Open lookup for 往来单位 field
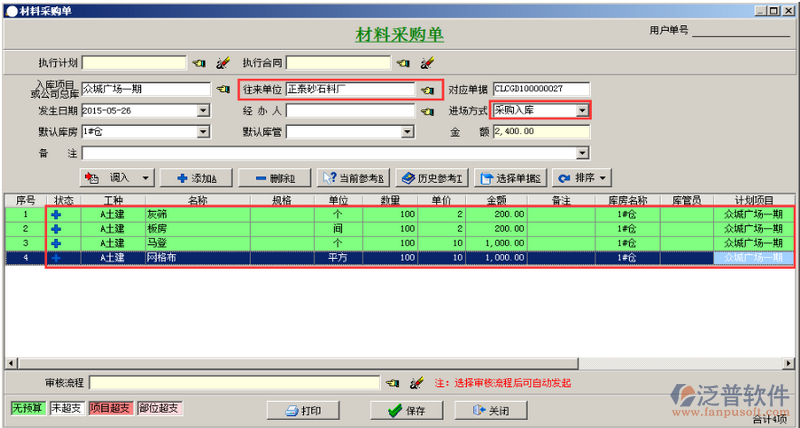Screen dimensions: 800x428 (427, 90)
